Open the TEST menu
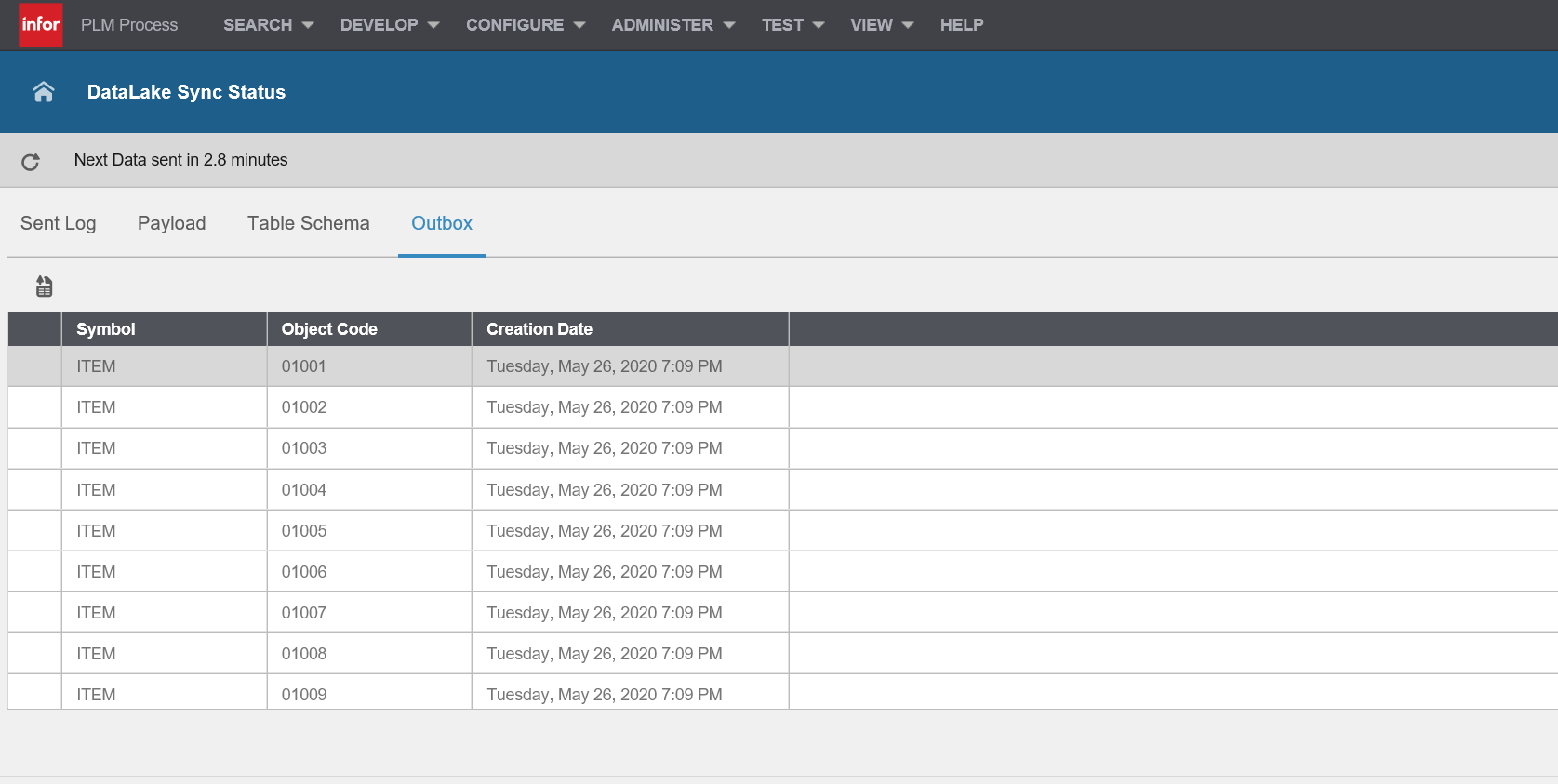Viewport: 1558px width, 784px height. pyautogui.click(x=792, y=25)
